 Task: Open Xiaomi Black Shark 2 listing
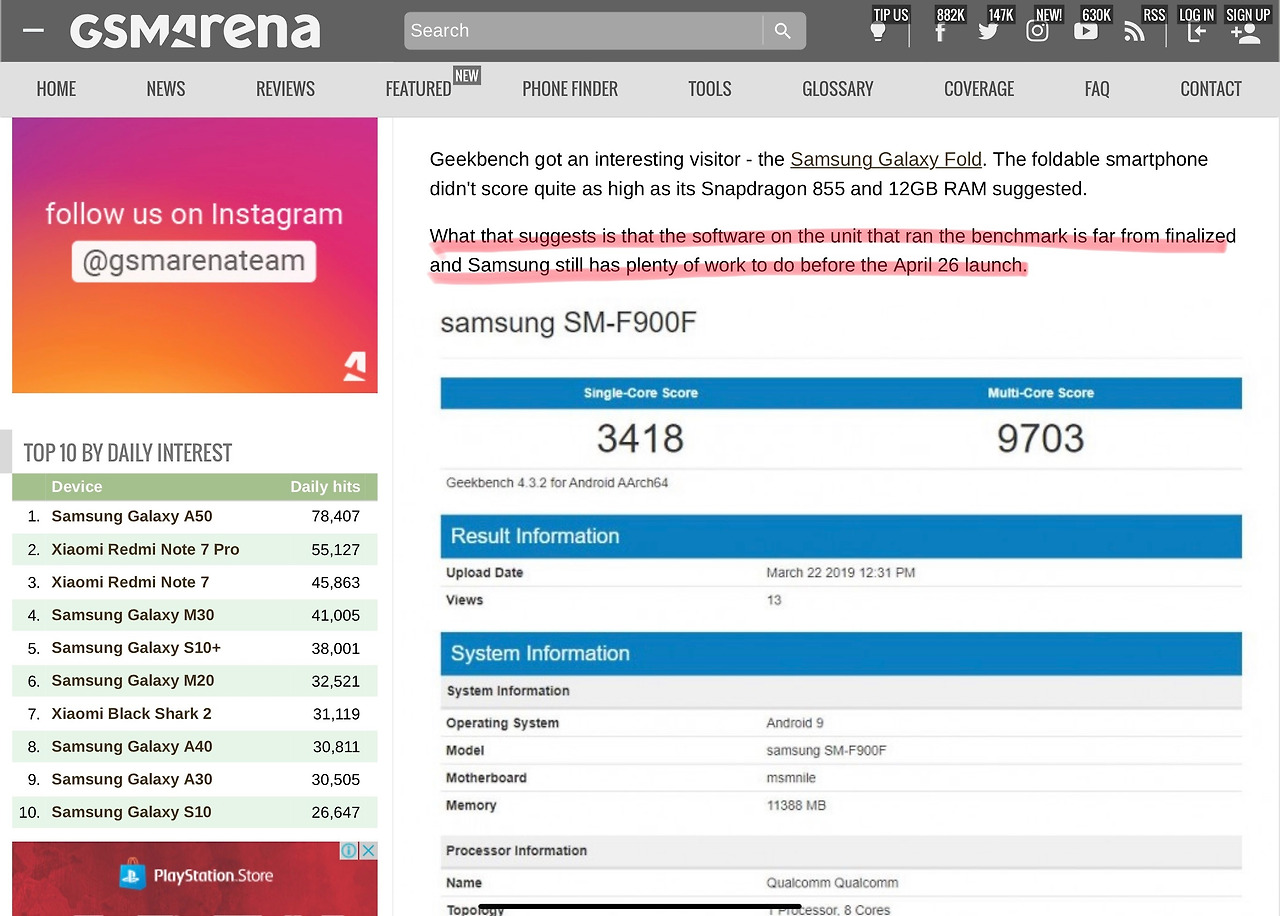tap(131, 714)
